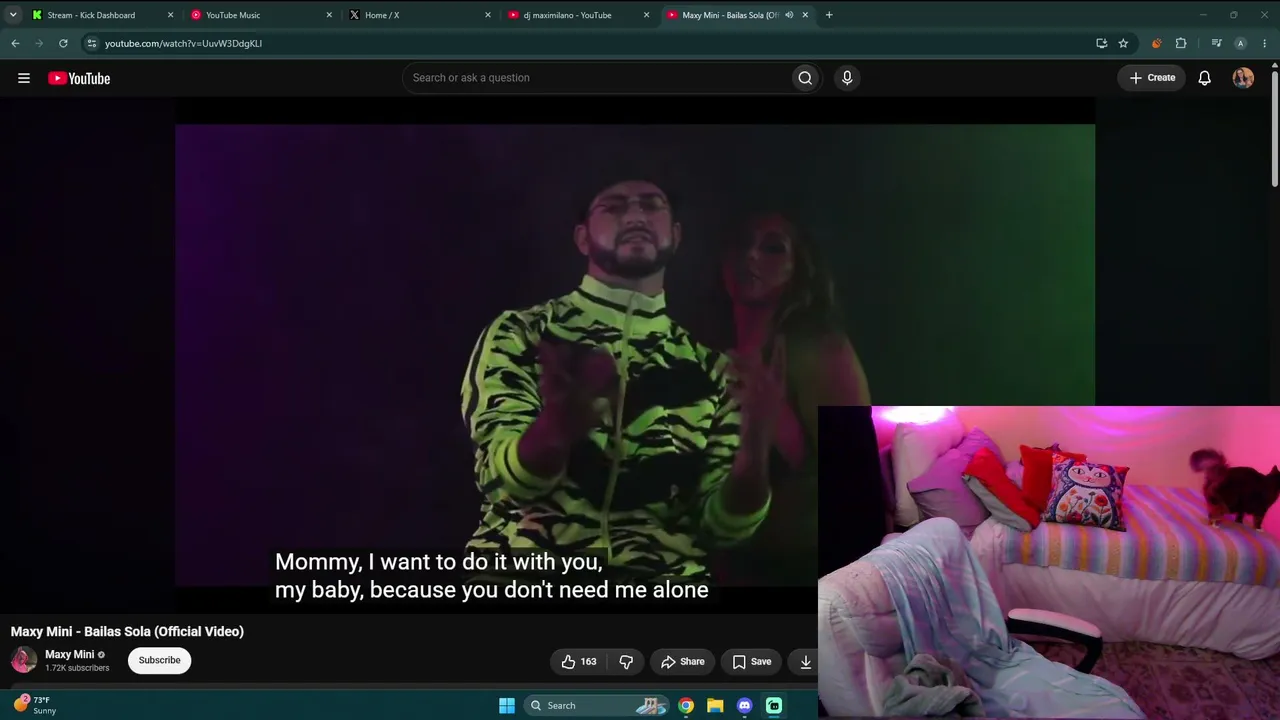Click the YouTube search magnifier button
The height and width of the screenshot is (720, 1280).
click(805, 78)
